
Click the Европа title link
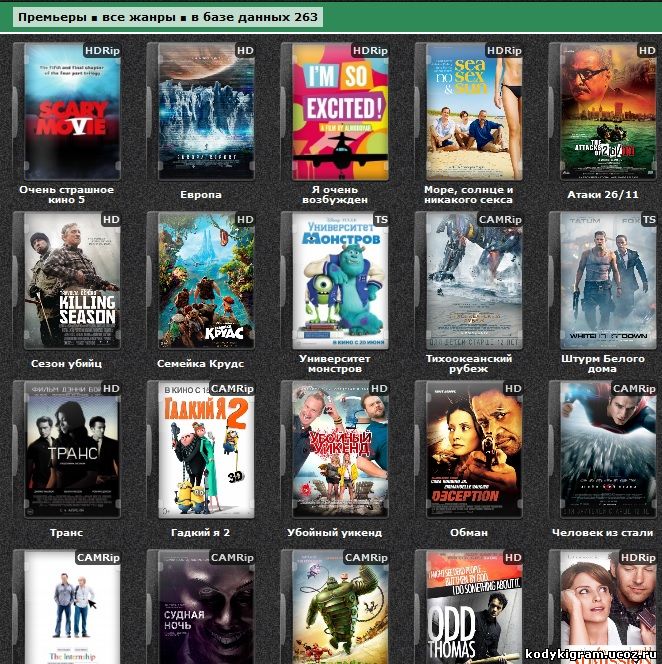(x=201, y=194)
